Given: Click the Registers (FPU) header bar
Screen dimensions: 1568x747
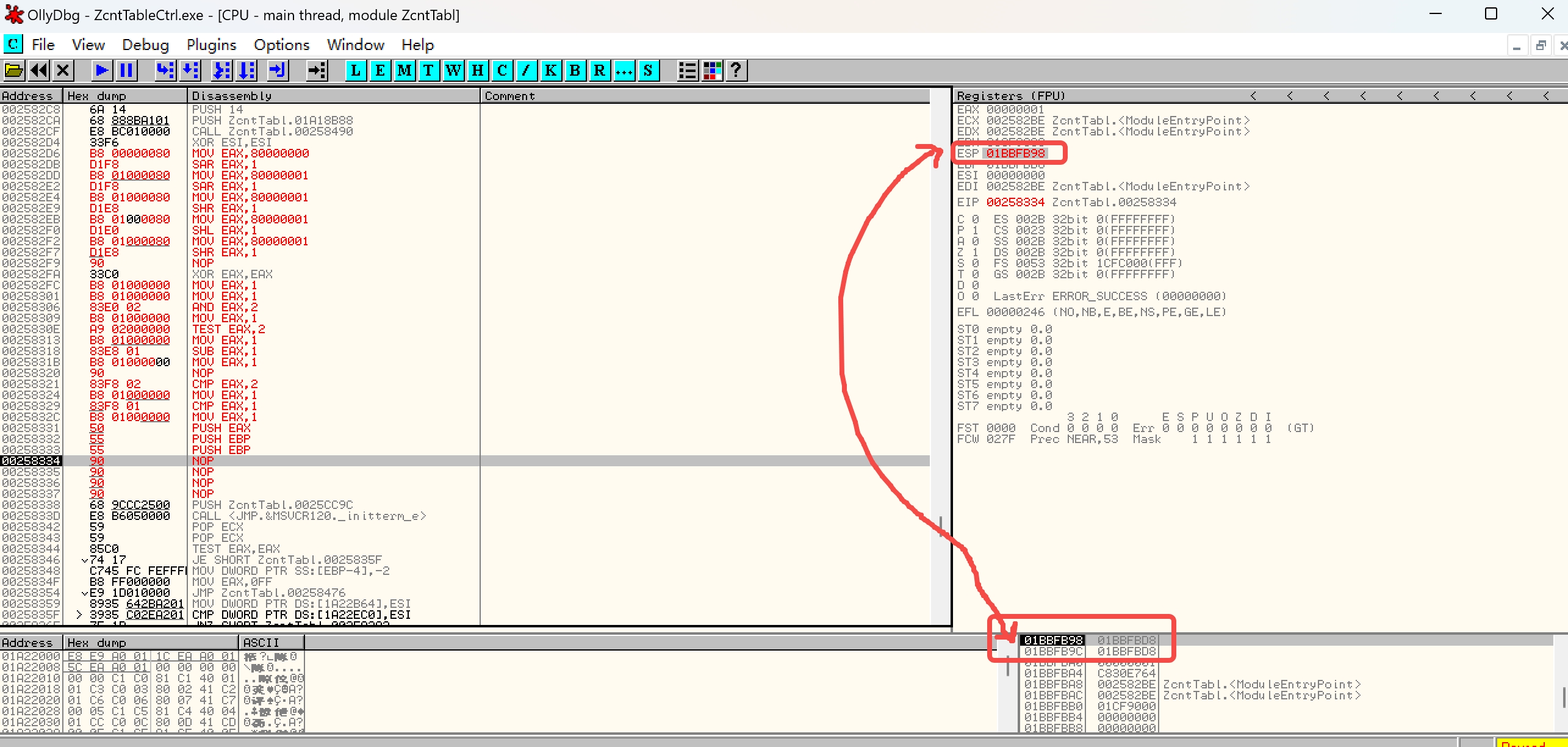Looking at the screenshot, I should pos(1010,96).
